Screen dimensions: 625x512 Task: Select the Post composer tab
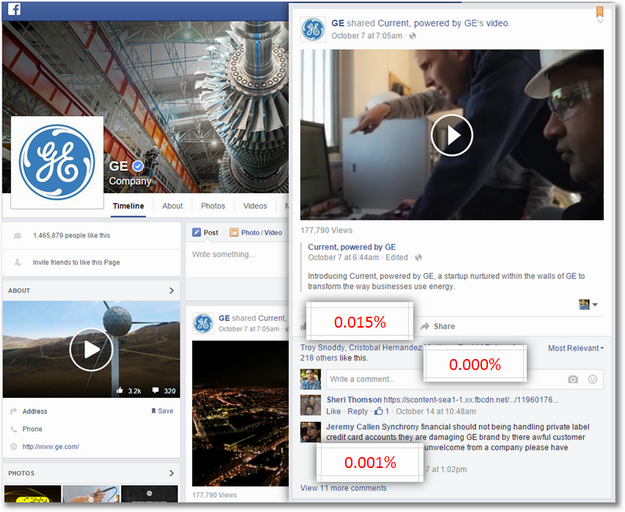tap(205, 232)
